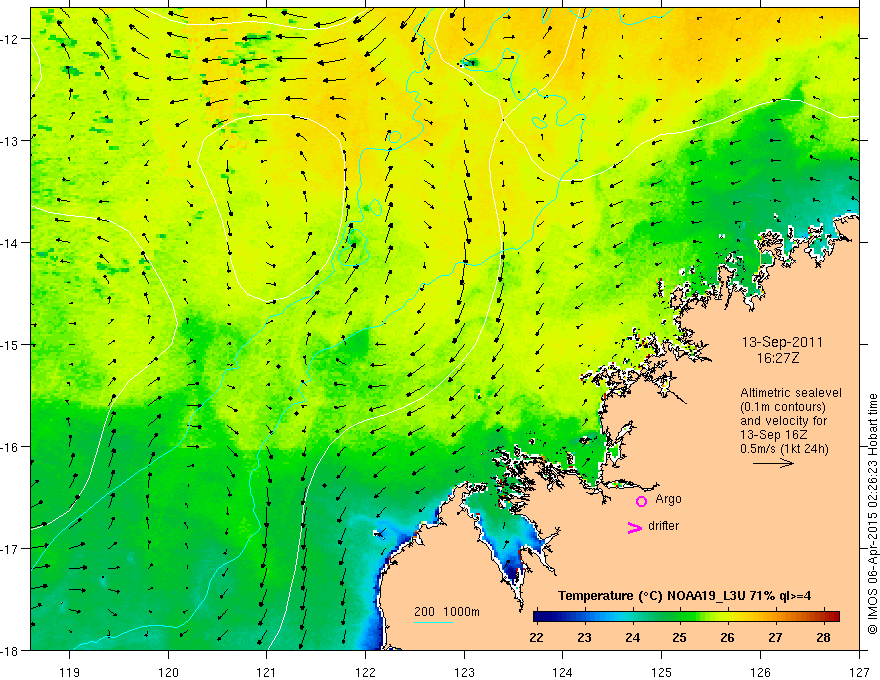The height and width of the screenshot is (680, 880).
Task: Click the 'Argo' legend label
Action: tap(668, 499)
